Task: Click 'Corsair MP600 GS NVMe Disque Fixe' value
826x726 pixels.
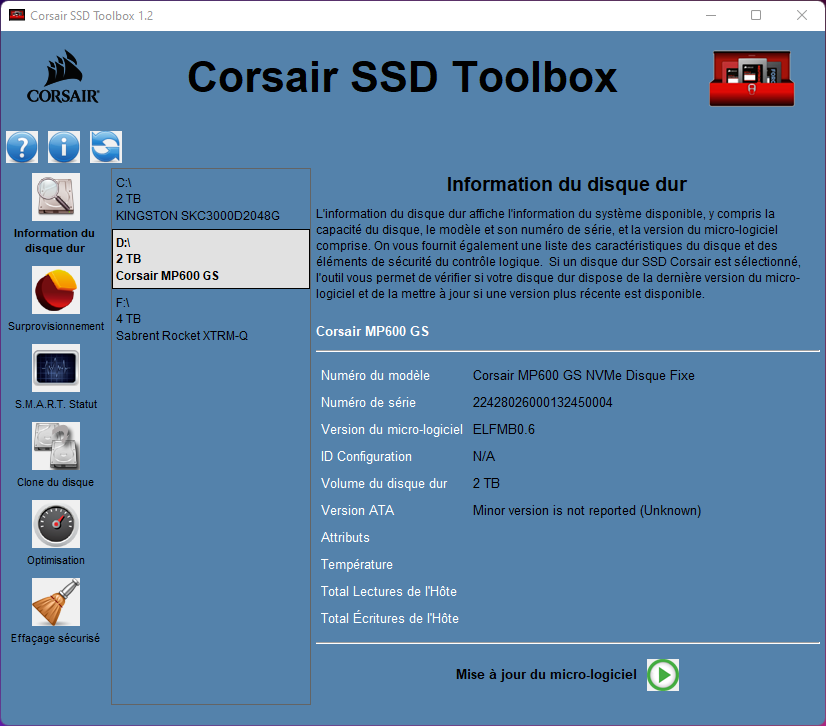Action: [584, 376]
